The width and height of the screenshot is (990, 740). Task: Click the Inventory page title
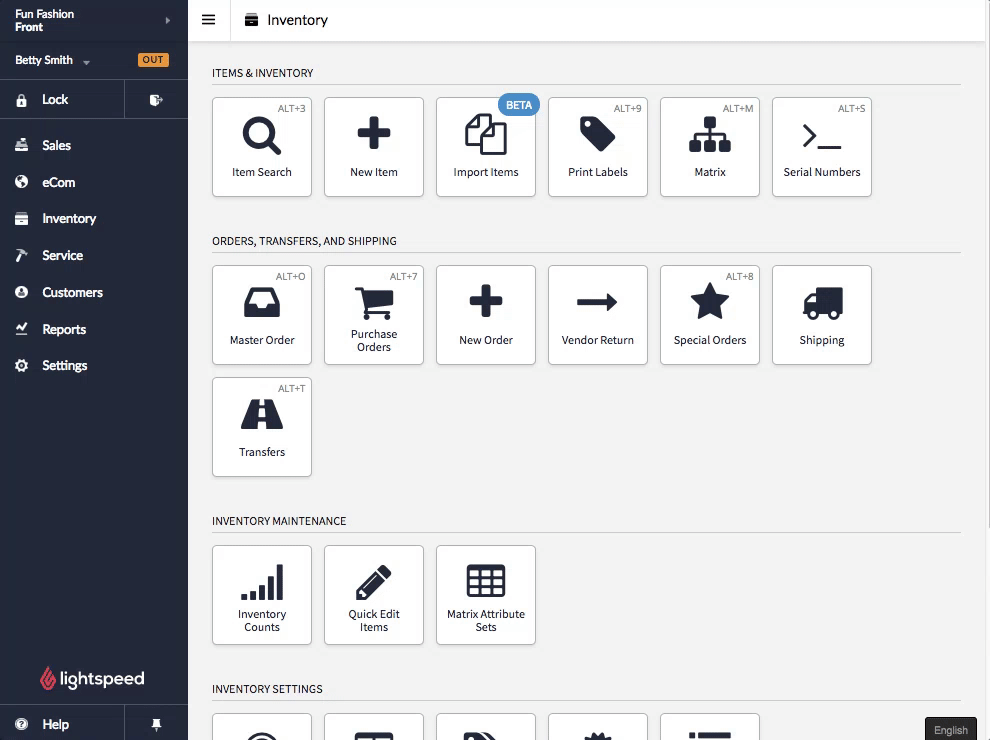click(297, 20)
